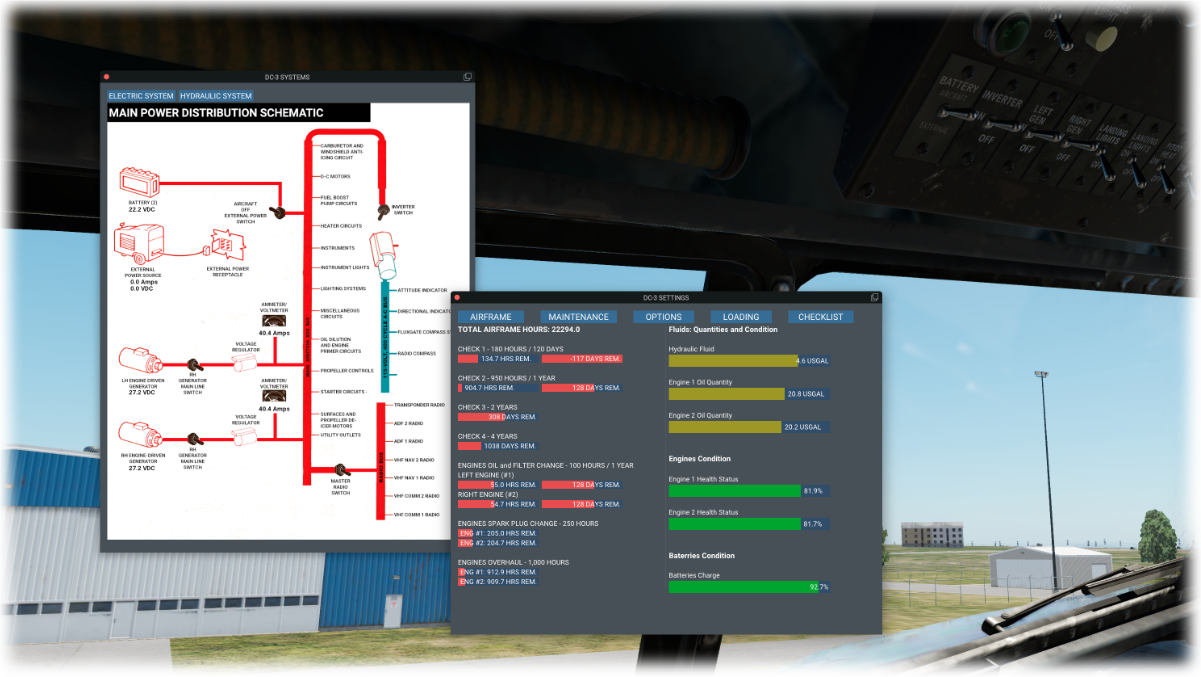Click the RH engine-driven generator icon
1201x677 pixels.
(x=139, y=435)
